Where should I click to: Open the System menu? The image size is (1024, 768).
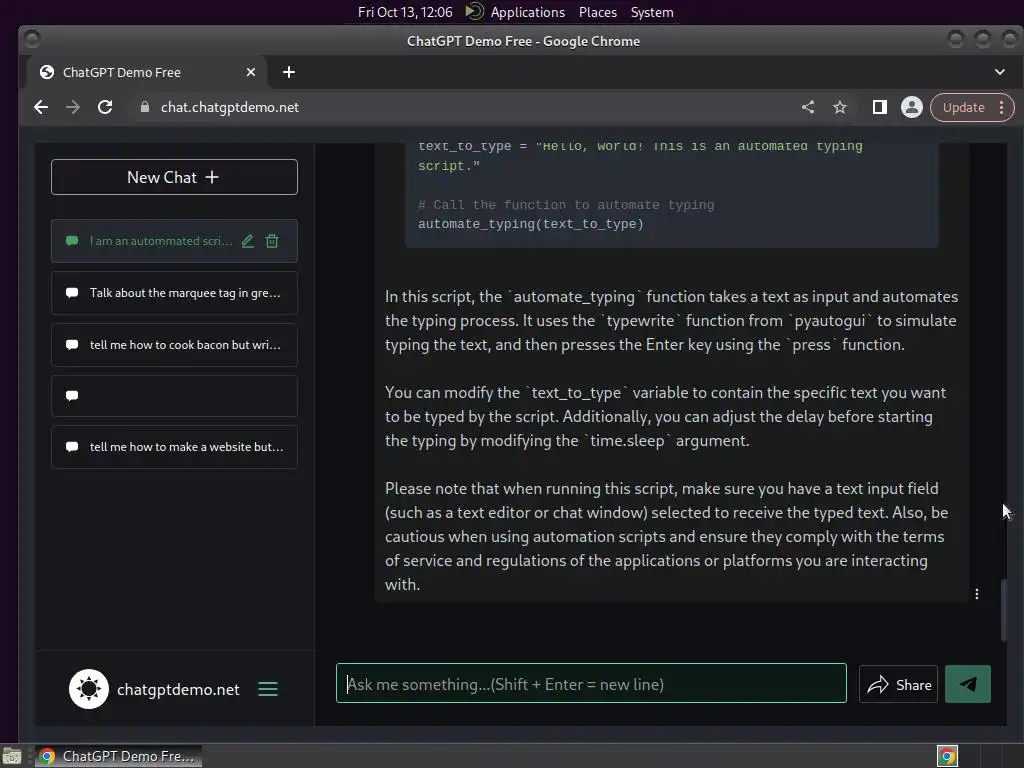coord(652,12)
